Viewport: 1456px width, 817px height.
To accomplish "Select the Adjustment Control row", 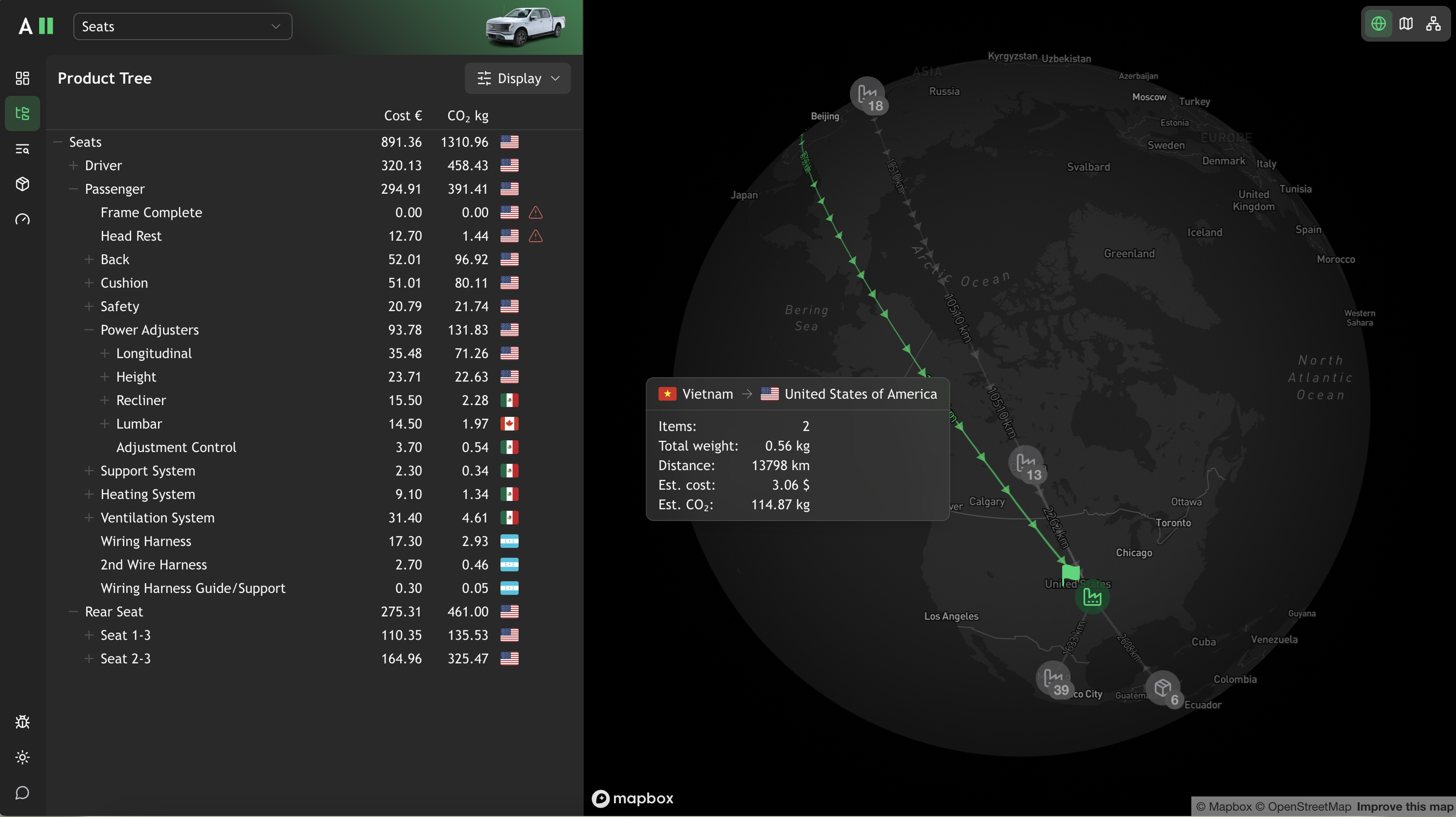I will [314, 448].
